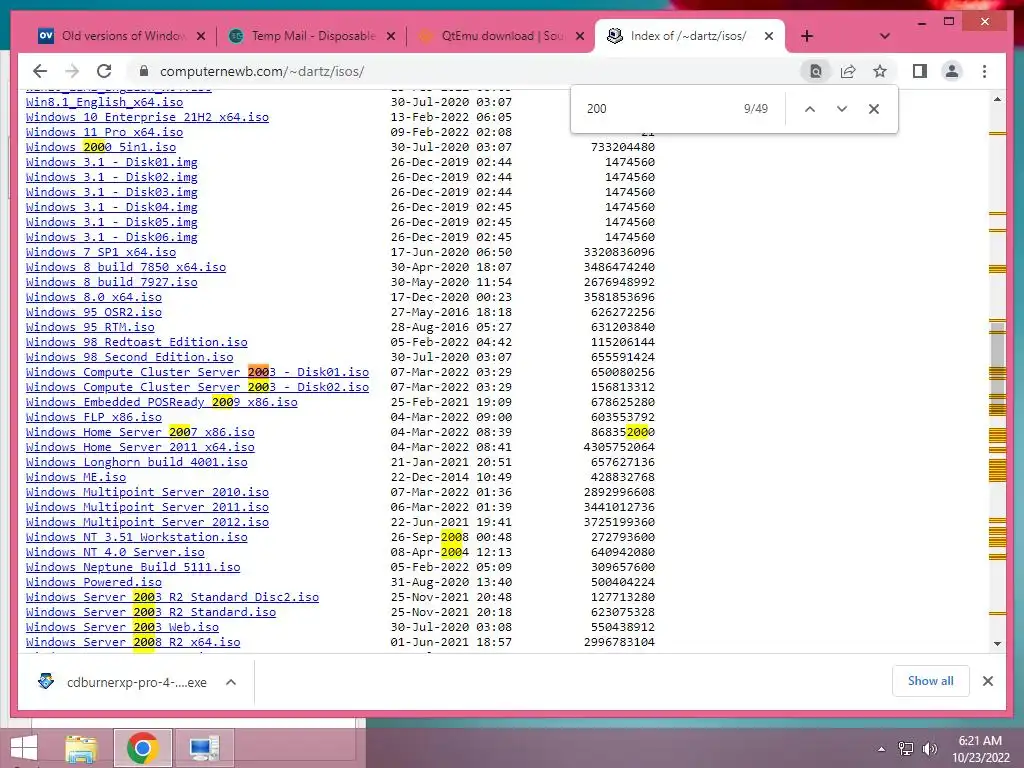
Task: Close the Old versions of Windows tab
Action: (201, 36)
